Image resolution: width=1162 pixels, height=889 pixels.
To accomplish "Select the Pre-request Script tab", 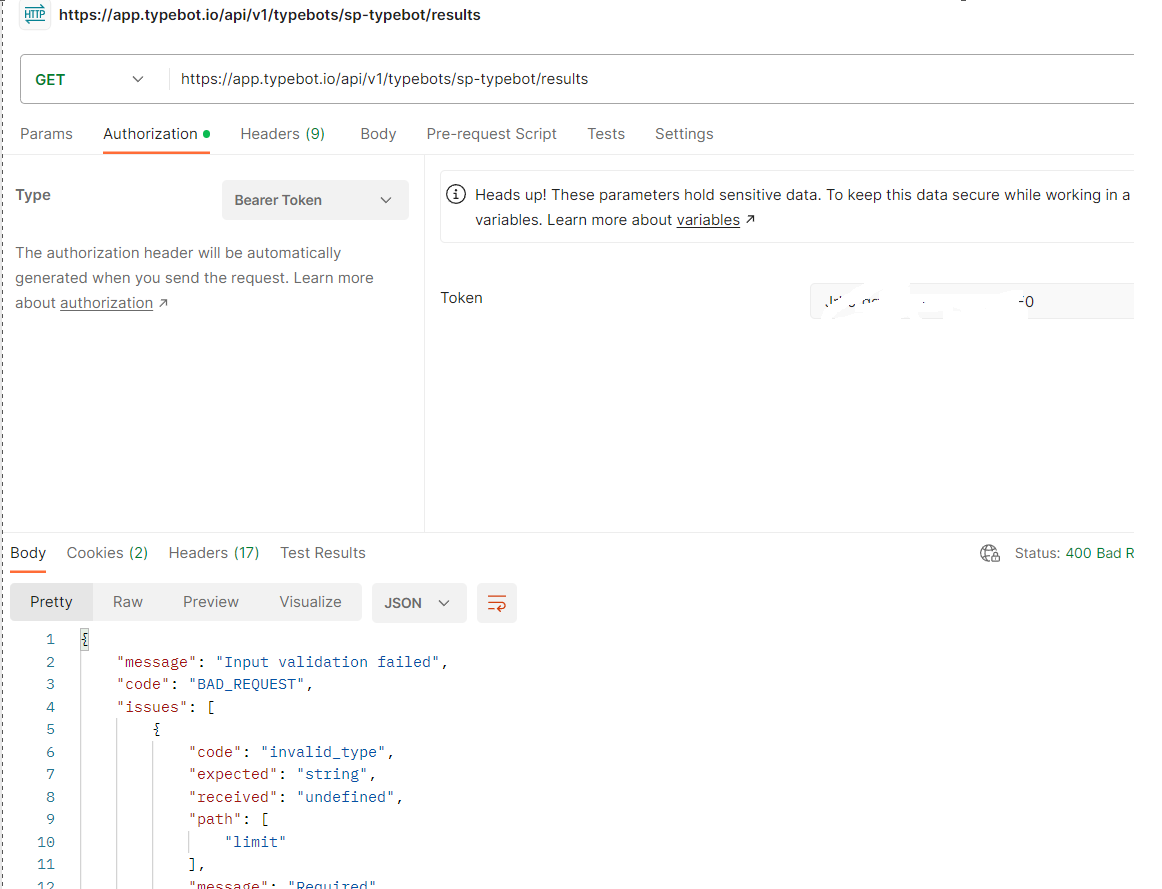I will click(x=491, y=133).
